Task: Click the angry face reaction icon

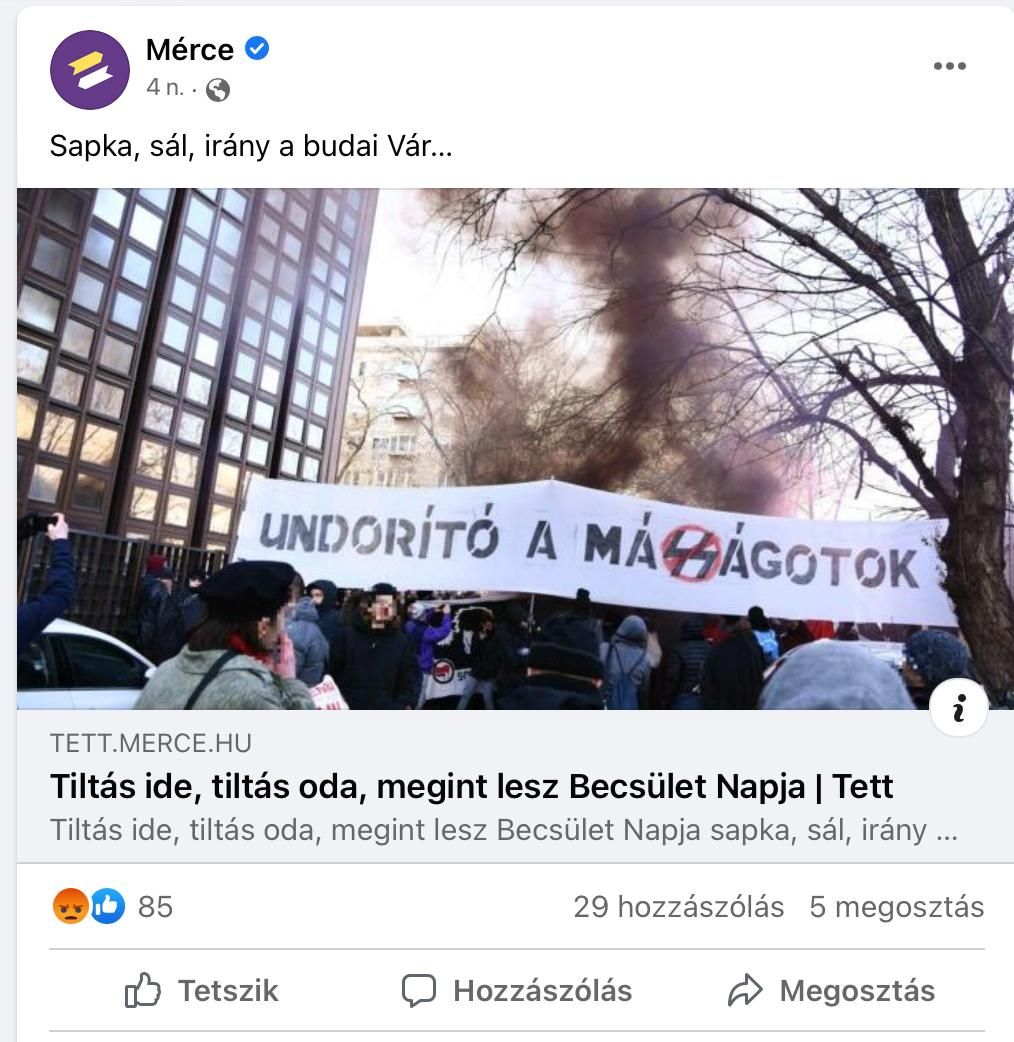Action: click(70, 906)
